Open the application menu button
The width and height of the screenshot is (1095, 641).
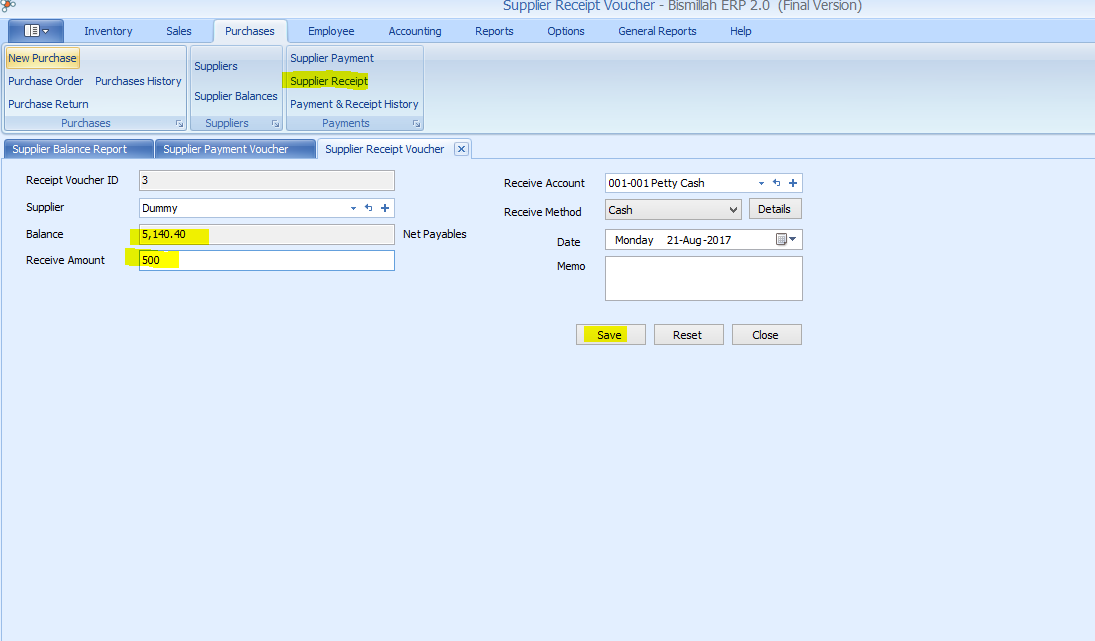[x=36, y=31]
